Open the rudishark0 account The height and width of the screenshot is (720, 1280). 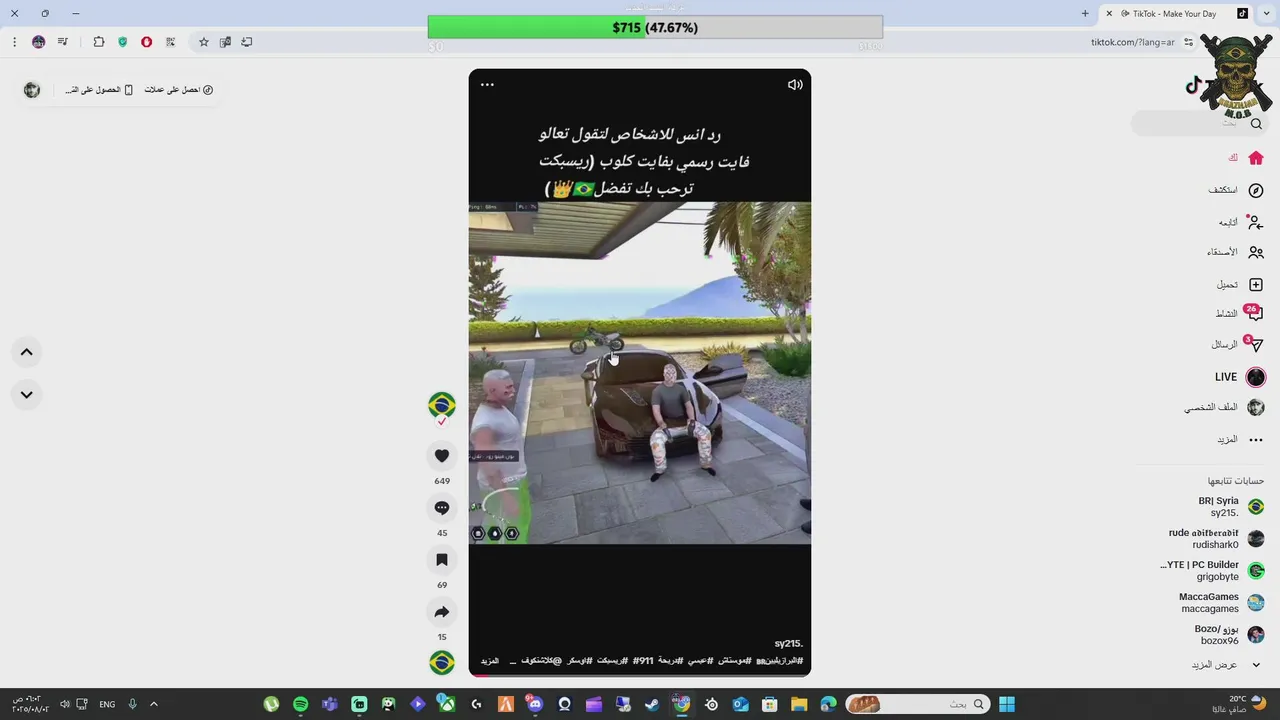coord(1218,539)
